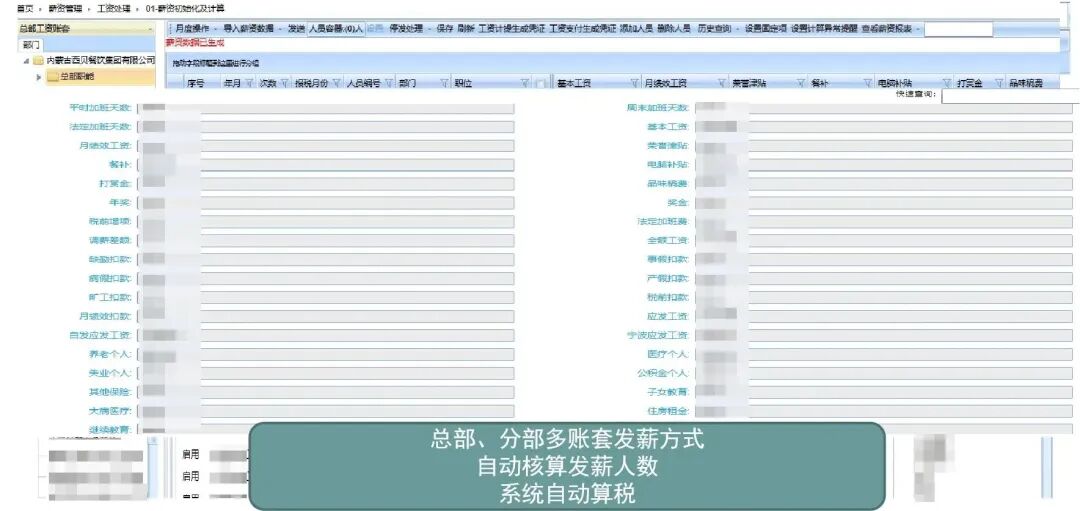Viewport: 1080px width, 511px height.
Task: Open 人员容器(0)人 in toolbar
Action: tap(335, 29)
